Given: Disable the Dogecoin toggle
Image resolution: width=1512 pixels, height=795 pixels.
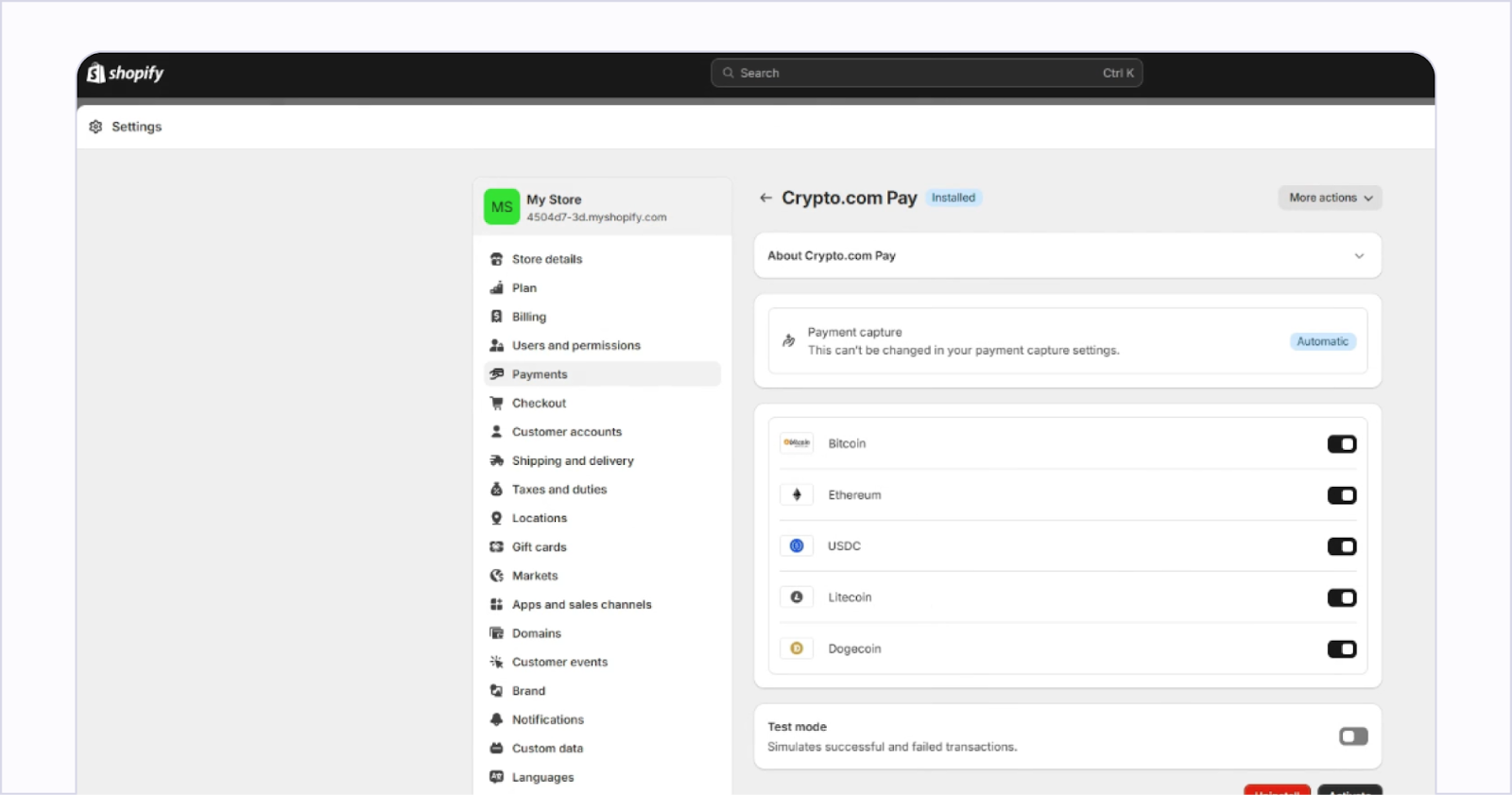Looking at the screenshot, I should click(x=1342, y=649).
